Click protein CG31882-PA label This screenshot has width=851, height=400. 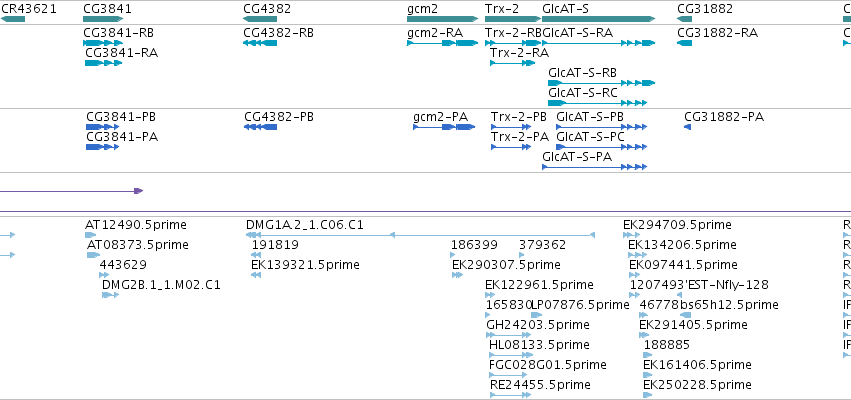[724, 117]
